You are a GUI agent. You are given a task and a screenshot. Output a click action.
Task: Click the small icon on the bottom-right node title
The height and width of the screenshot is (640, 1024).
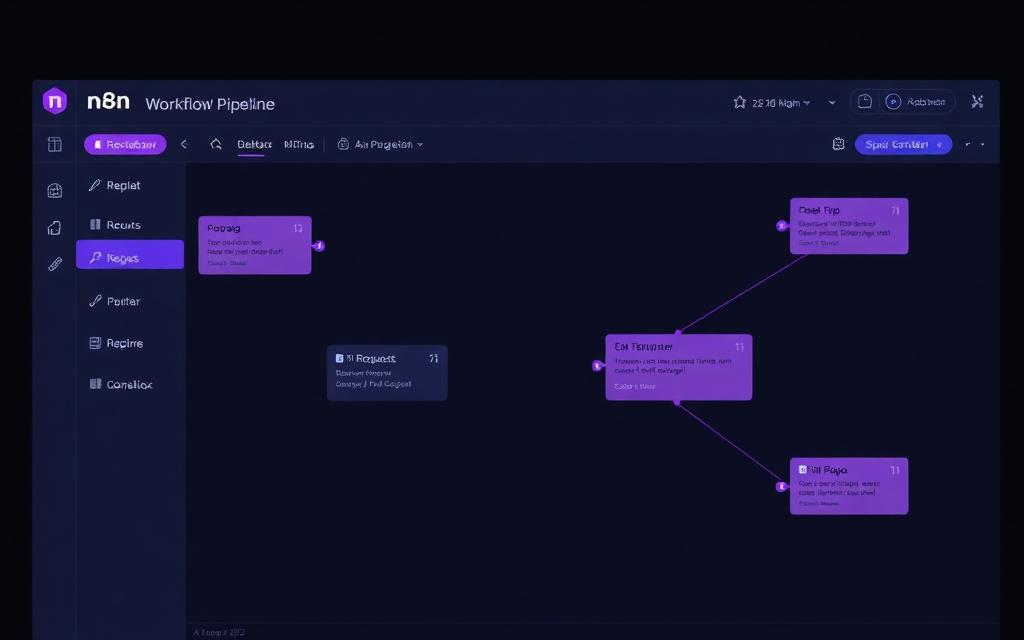[x=803, y=470]
